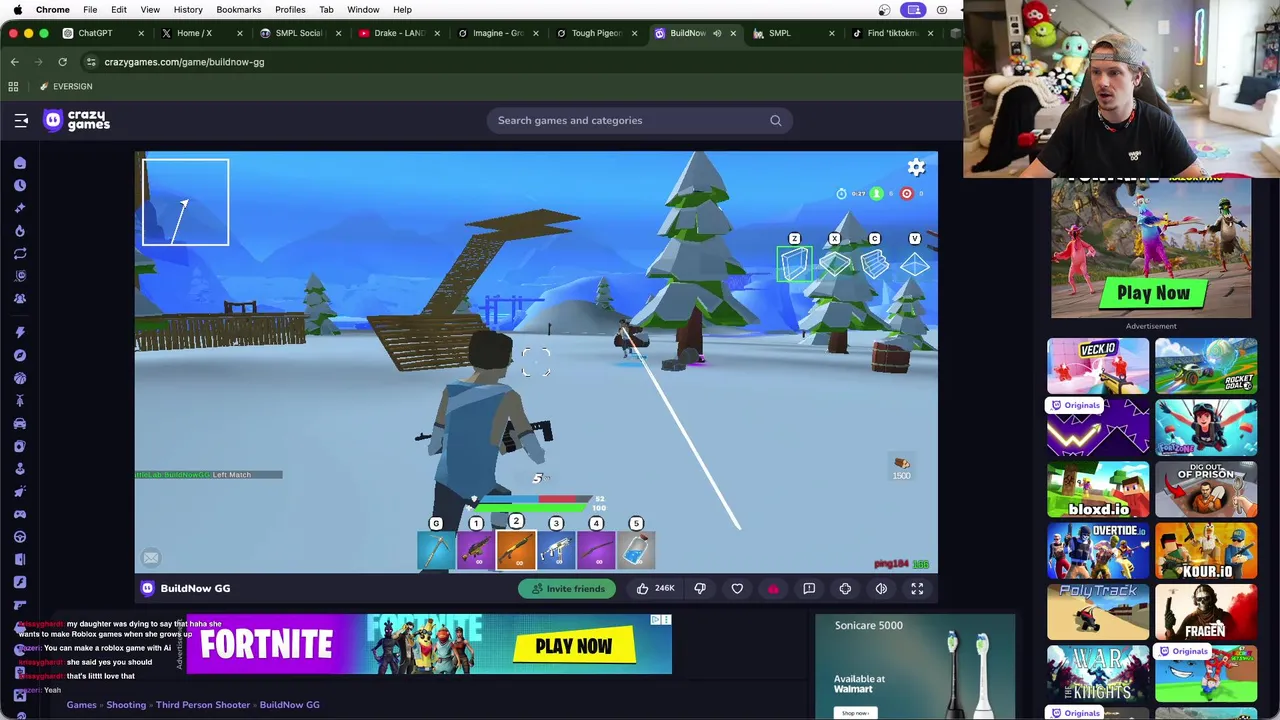Click the plus-shaped icon below game
1280x720 pixels.
pos(845,589)
